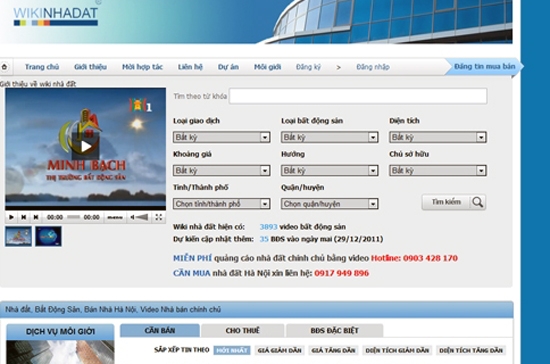Sort listings by GIÁ TĂNG DẦN
550x364 pixels.
(x=333, y=350)
